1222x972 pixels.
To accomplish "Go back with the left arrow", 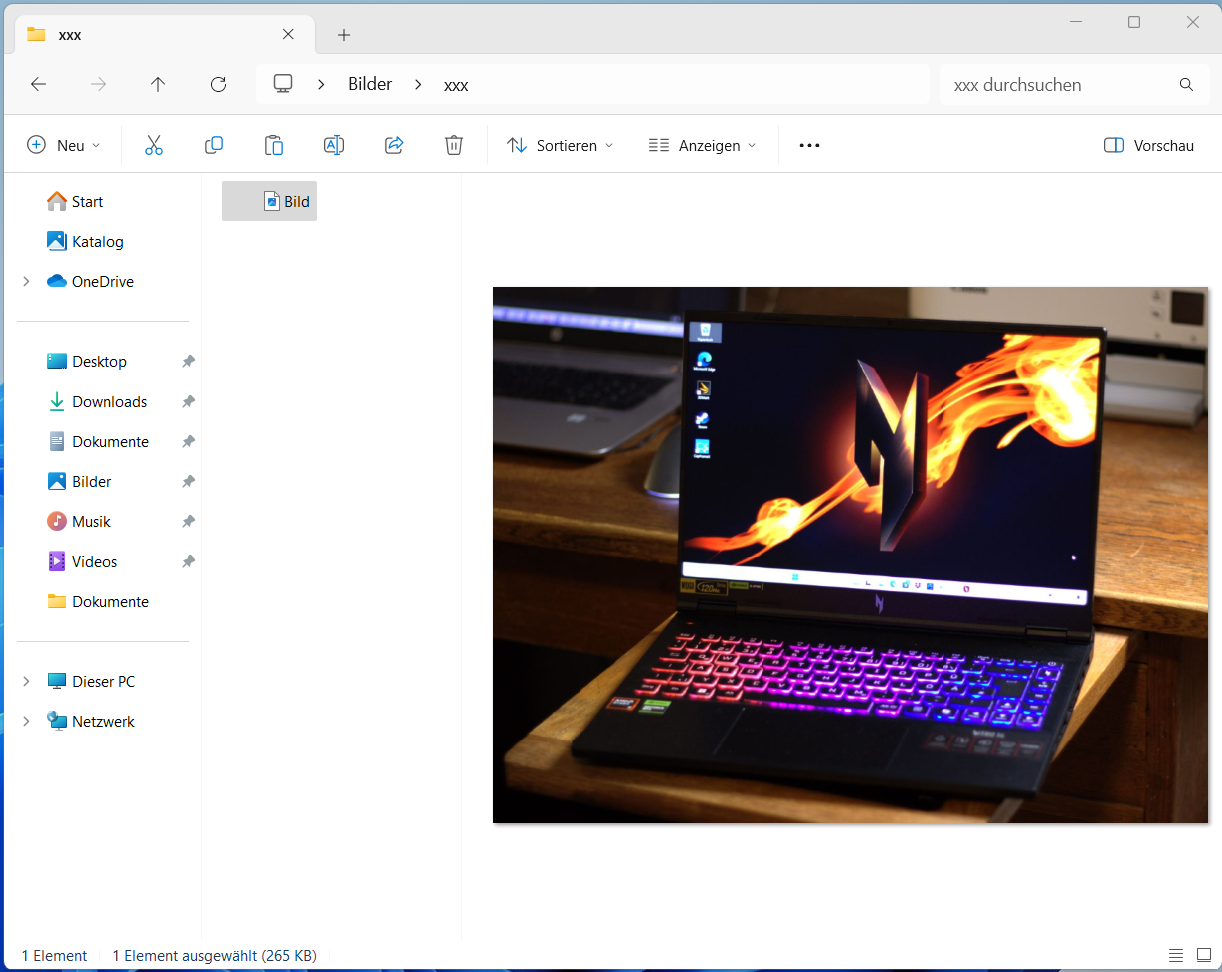I will tap(38, 85).
